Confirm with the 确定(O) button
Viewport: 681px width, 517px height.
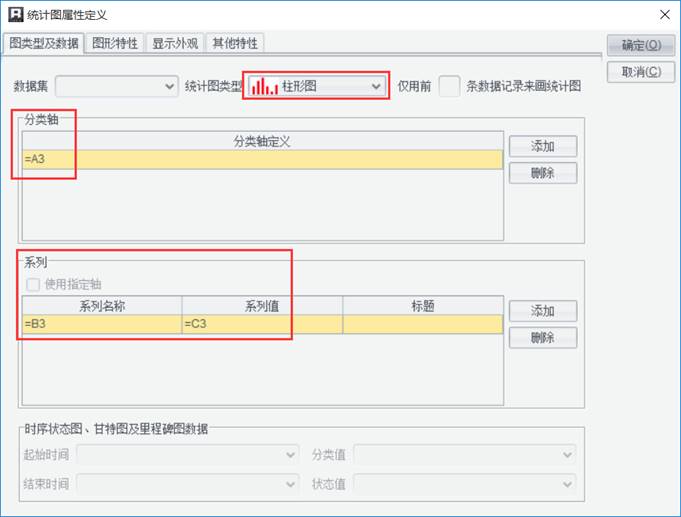pos(641,45)
